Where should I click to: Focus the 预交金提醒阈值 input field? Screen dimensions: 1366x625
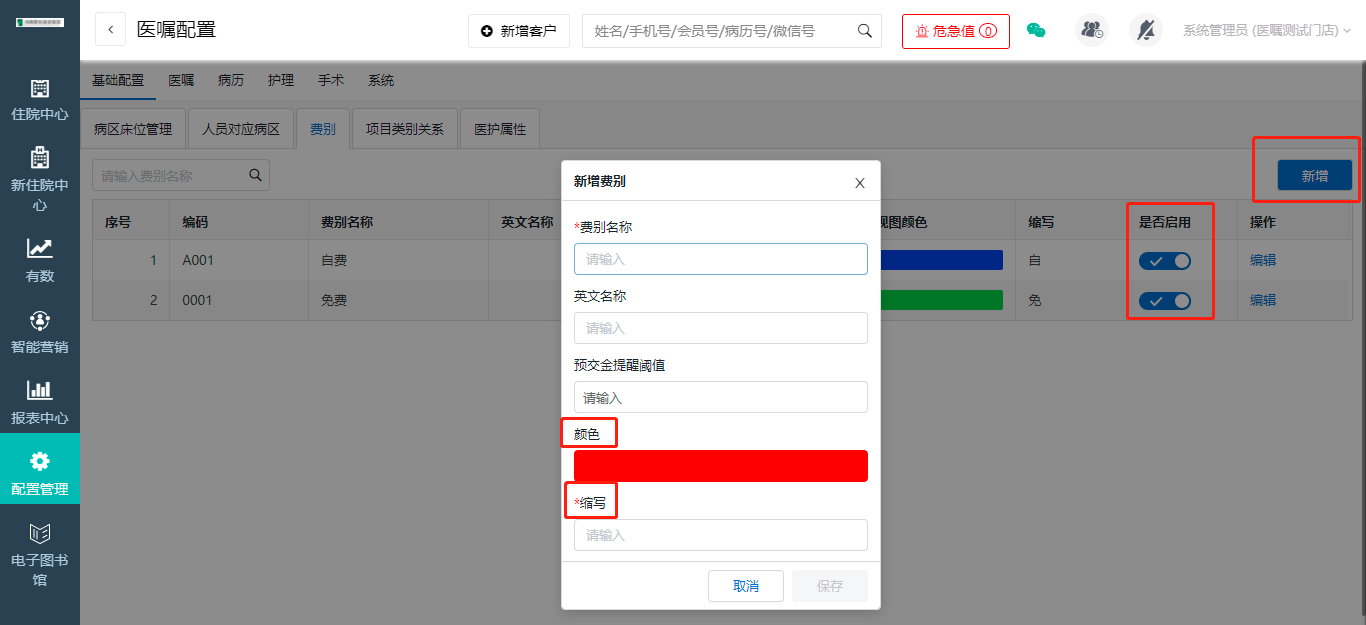(x=721, y=397)
